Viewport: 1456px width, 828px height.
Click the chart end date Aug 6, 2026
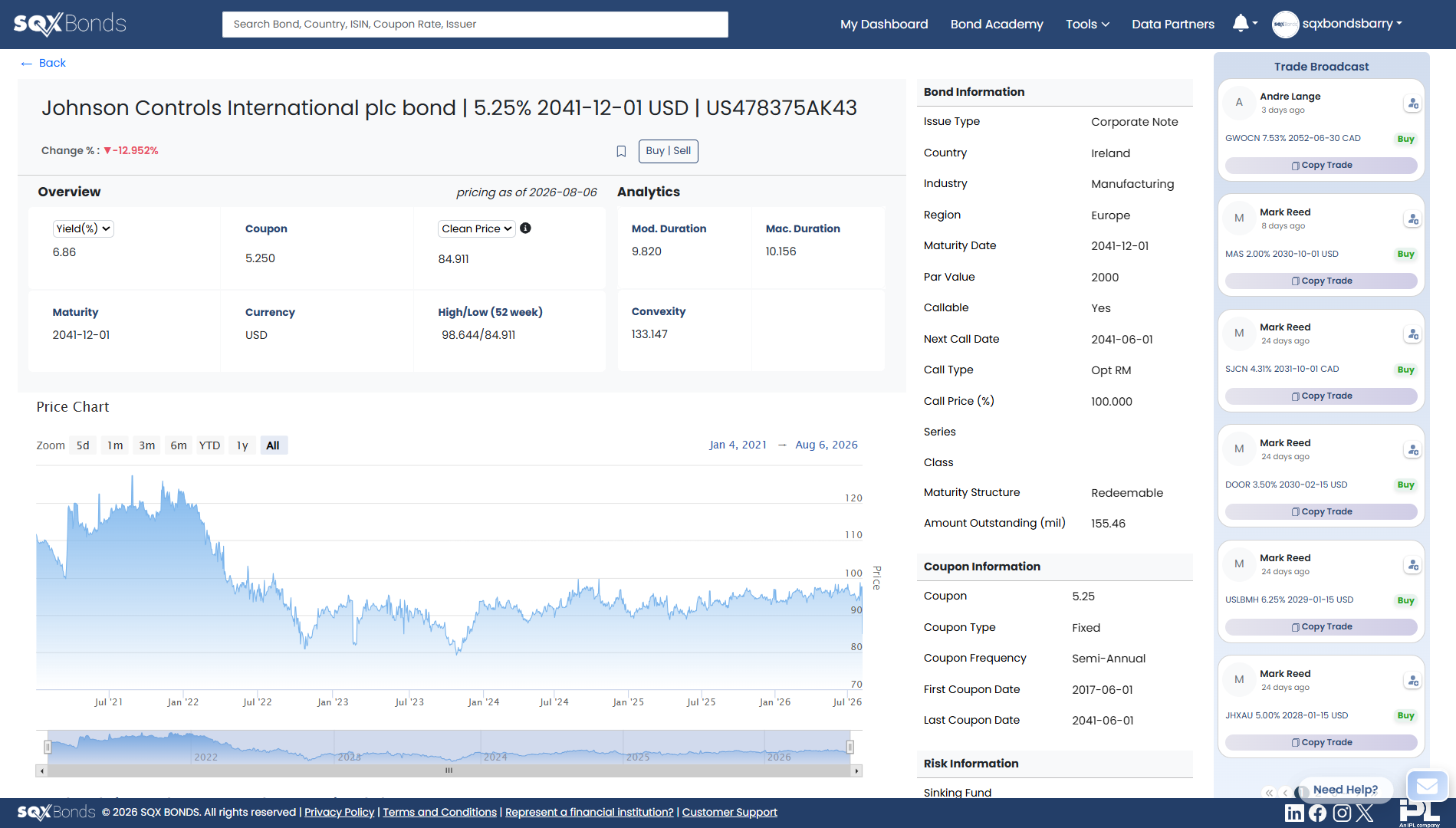click(x=827, y=445)
